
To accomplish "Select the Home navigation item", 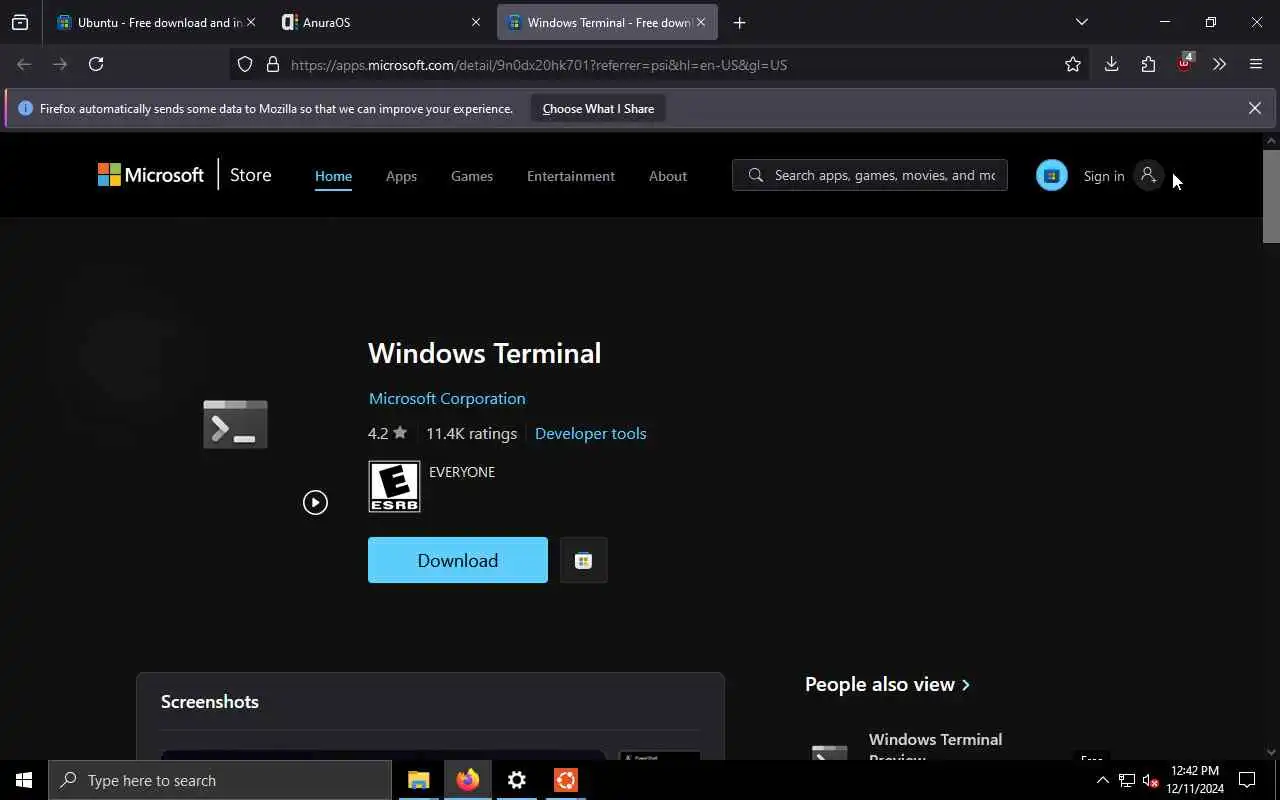I will [333, 176].
